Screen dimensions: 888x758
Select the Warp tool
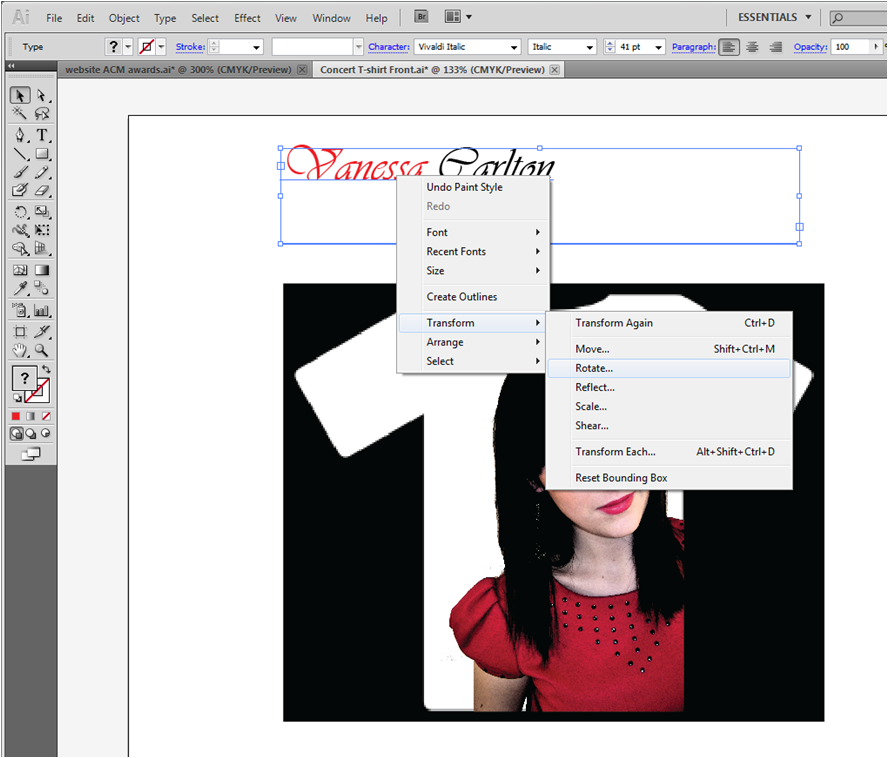click(20, 230)
